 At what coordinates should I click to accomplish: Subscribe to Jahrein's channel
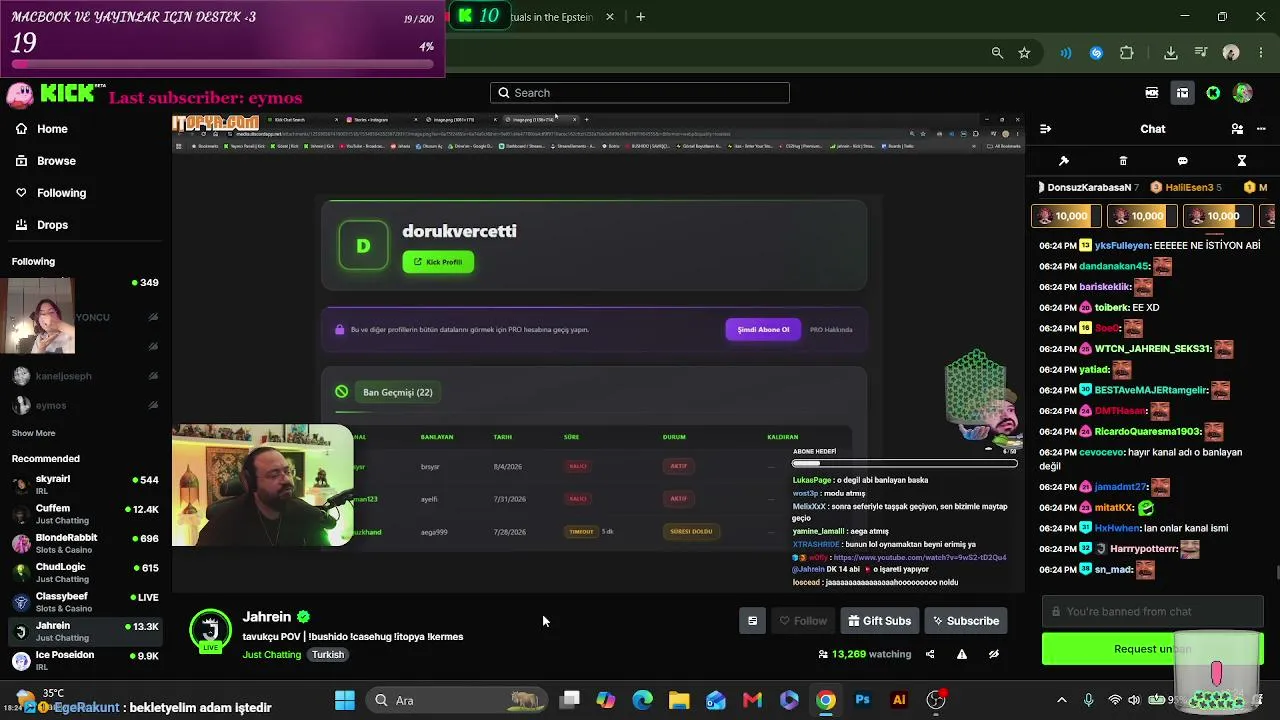click(966, 621)
